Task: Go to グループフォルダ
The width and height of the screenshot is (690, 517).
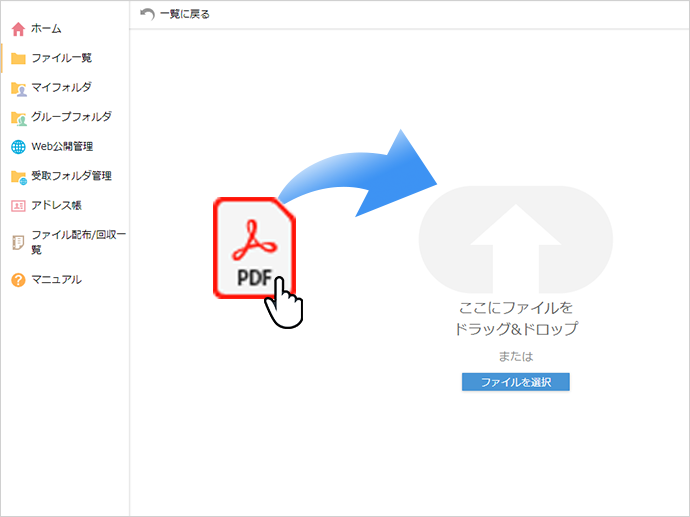Action: [x=71, y=117]
